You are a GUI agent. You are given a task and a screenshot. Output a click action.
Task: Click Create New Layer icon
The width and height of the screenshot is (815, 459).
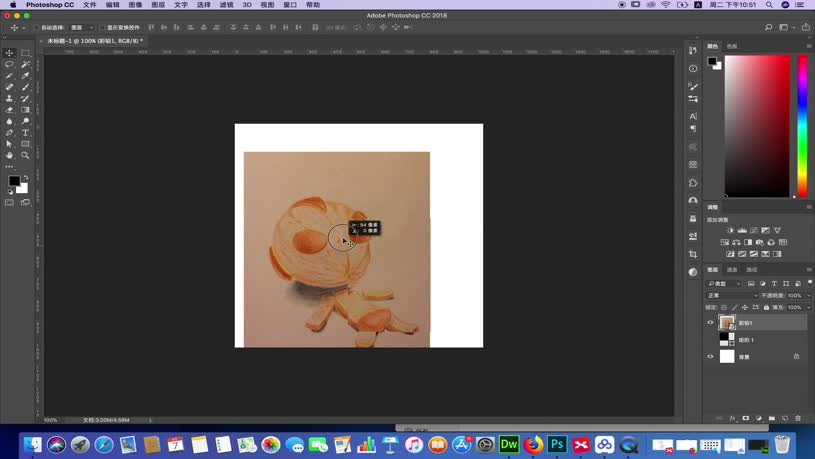[x=785, y=418]
